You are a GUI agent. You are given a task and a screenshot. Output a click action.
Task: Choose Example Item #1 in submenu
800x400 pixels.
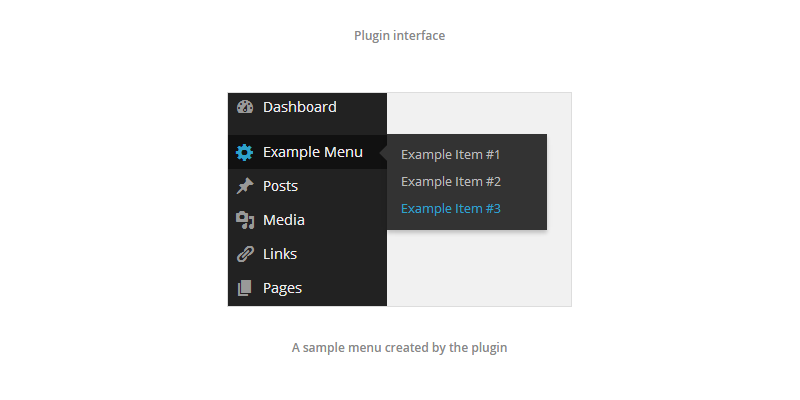[x=450, y=155]
